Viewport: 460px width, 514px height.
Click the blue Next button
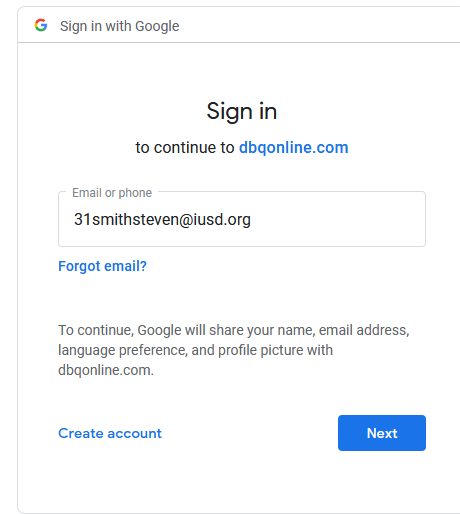(382, 433)
